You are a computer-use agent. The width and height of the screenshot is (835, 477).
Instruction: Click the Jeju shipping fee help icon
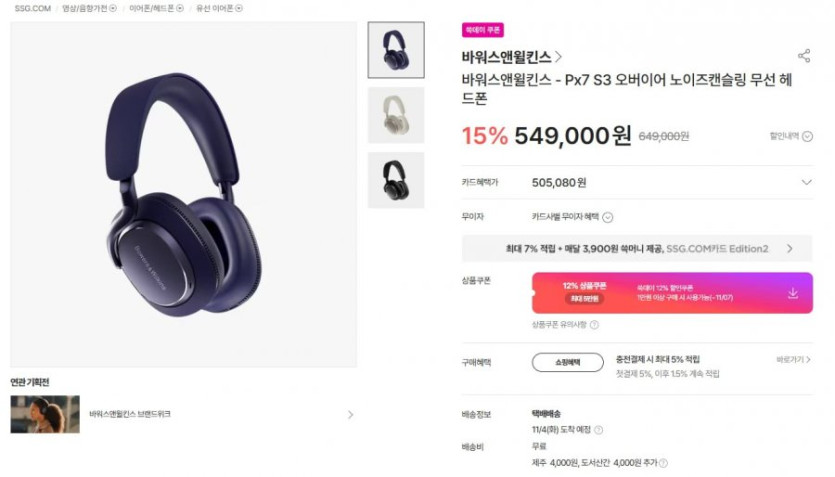coord(664,463)
